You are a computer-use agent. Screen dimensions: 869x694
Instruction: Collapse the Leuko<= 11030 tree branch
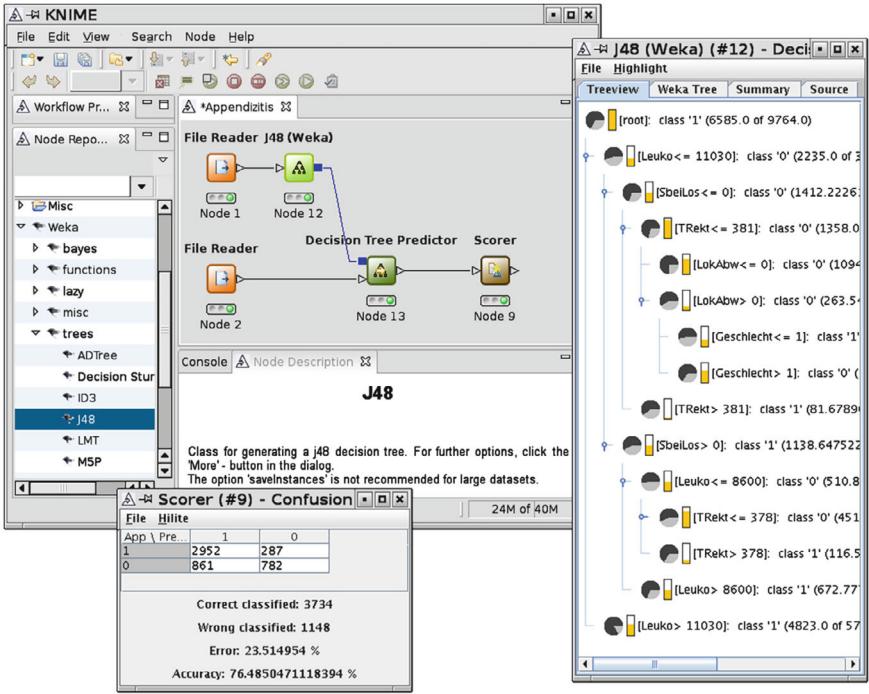click(x=587, y=156)
